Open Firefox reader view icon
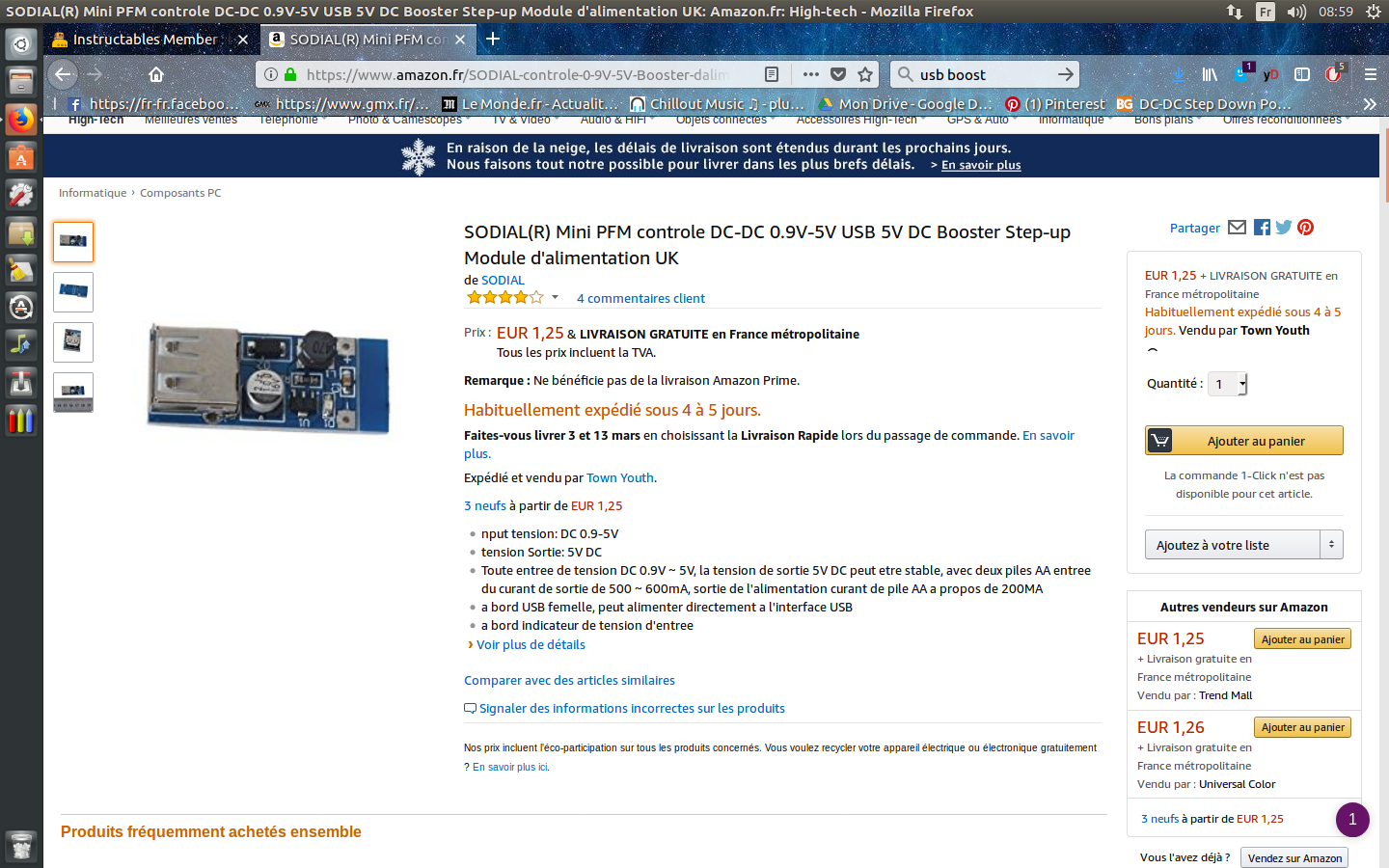 pos(772,74)
